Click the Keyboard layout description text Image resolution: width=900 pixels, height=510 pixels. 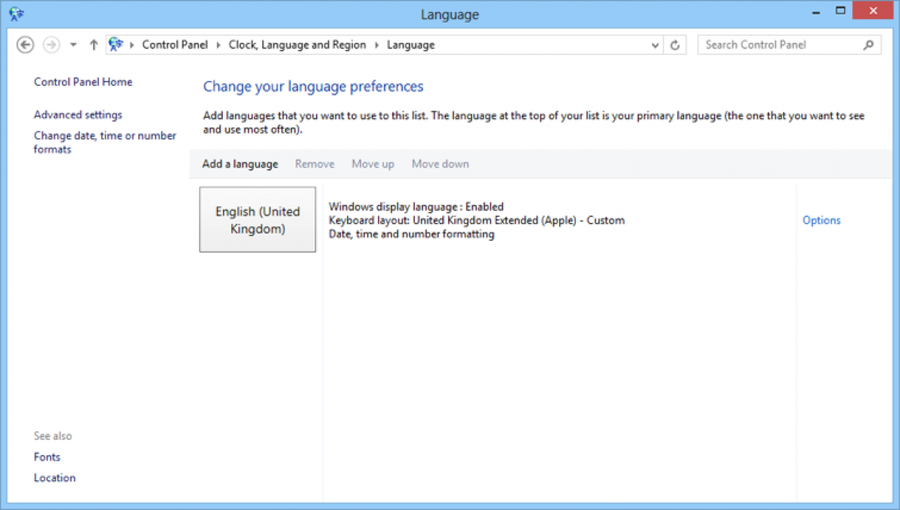[x=476, y=220]
